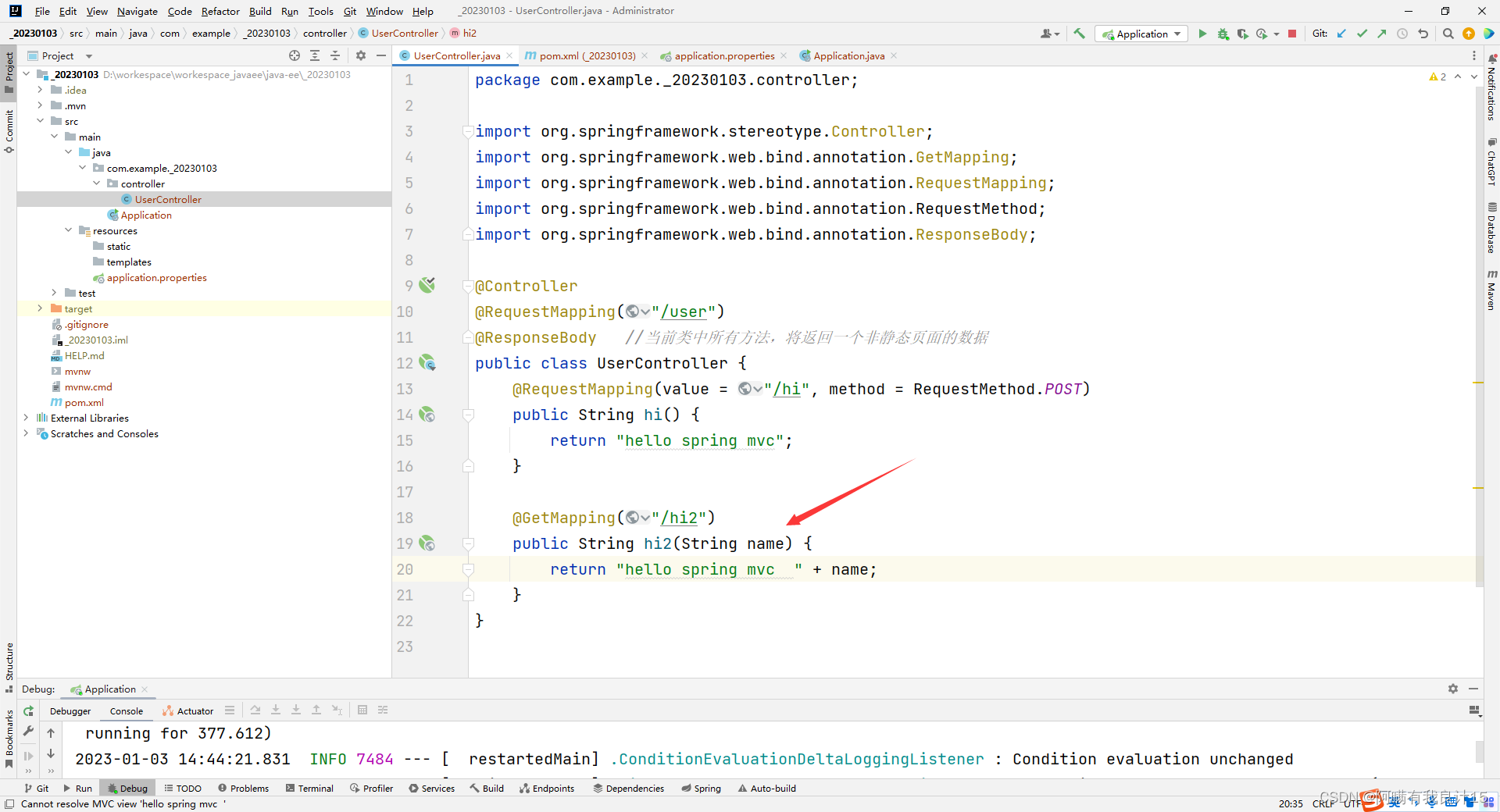The width and height of the screenshot is (1500, 812).
Task: Toggle fold on hi2 method at line 19
Action: coord(468,543)
